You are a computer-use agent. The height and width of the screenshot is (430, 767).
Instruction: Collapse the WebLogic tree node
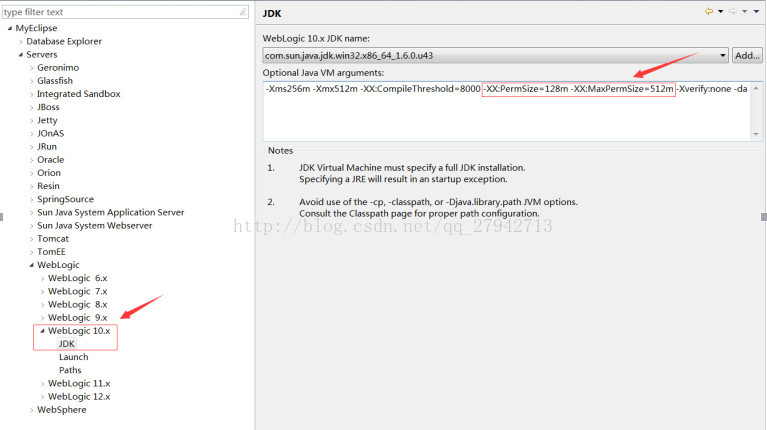point(31,265)
